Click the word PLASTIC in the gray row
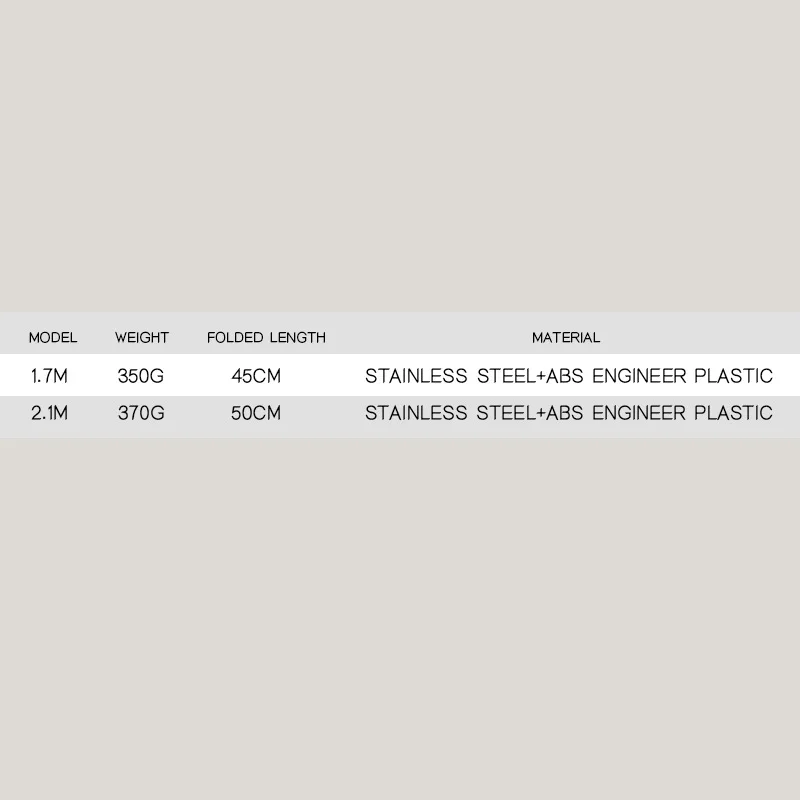 (734, 413)
